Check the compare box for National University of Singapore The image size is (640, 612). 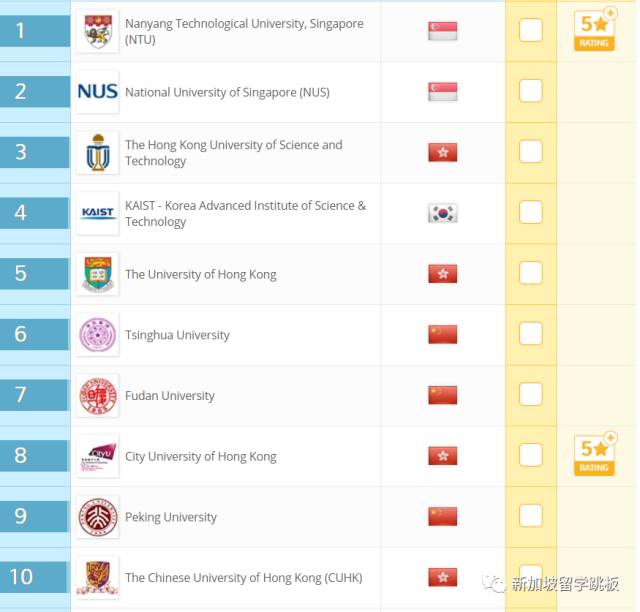531,92
